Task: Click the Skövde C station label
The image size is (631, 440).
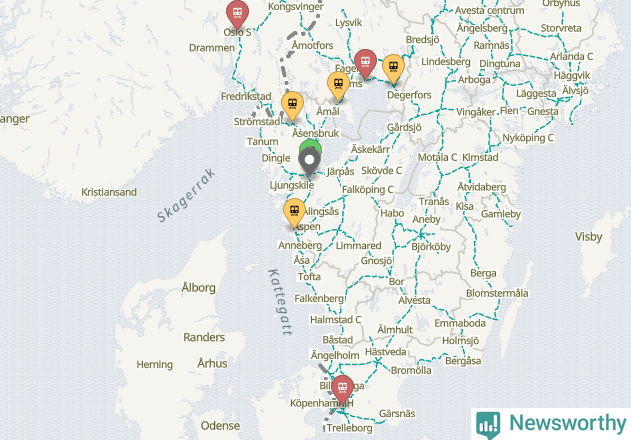Action: (x=381, y=171)
